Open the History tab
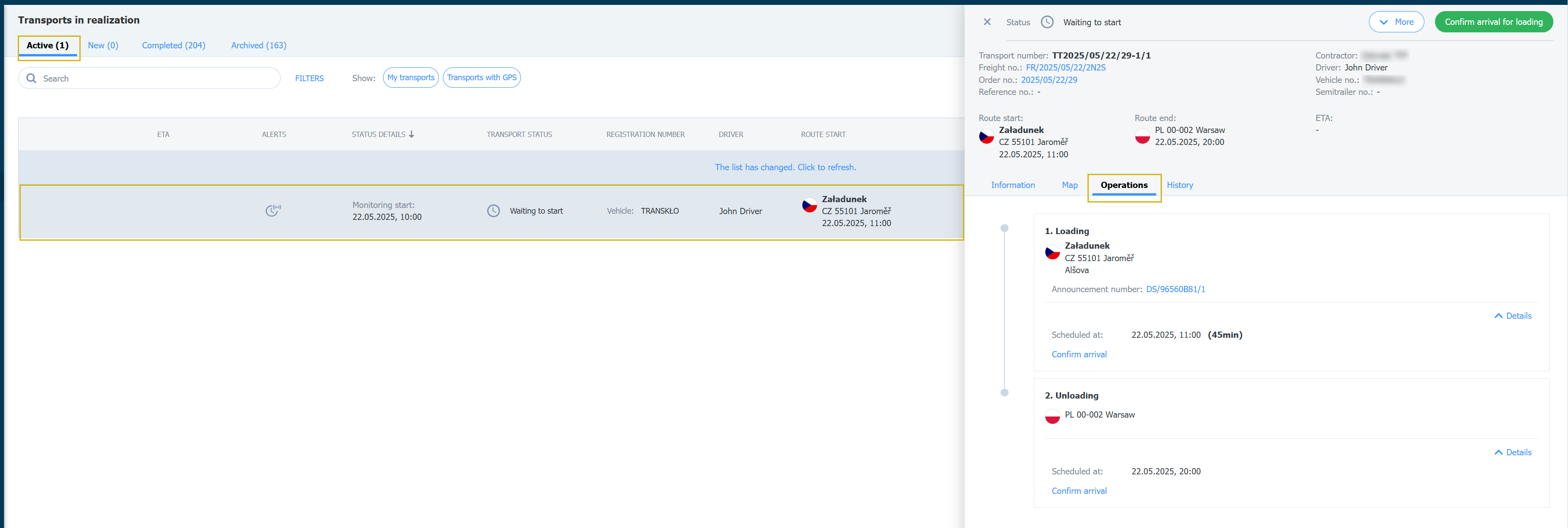This screenshot has height=528, width=1568. click(x=1180, y=185)
